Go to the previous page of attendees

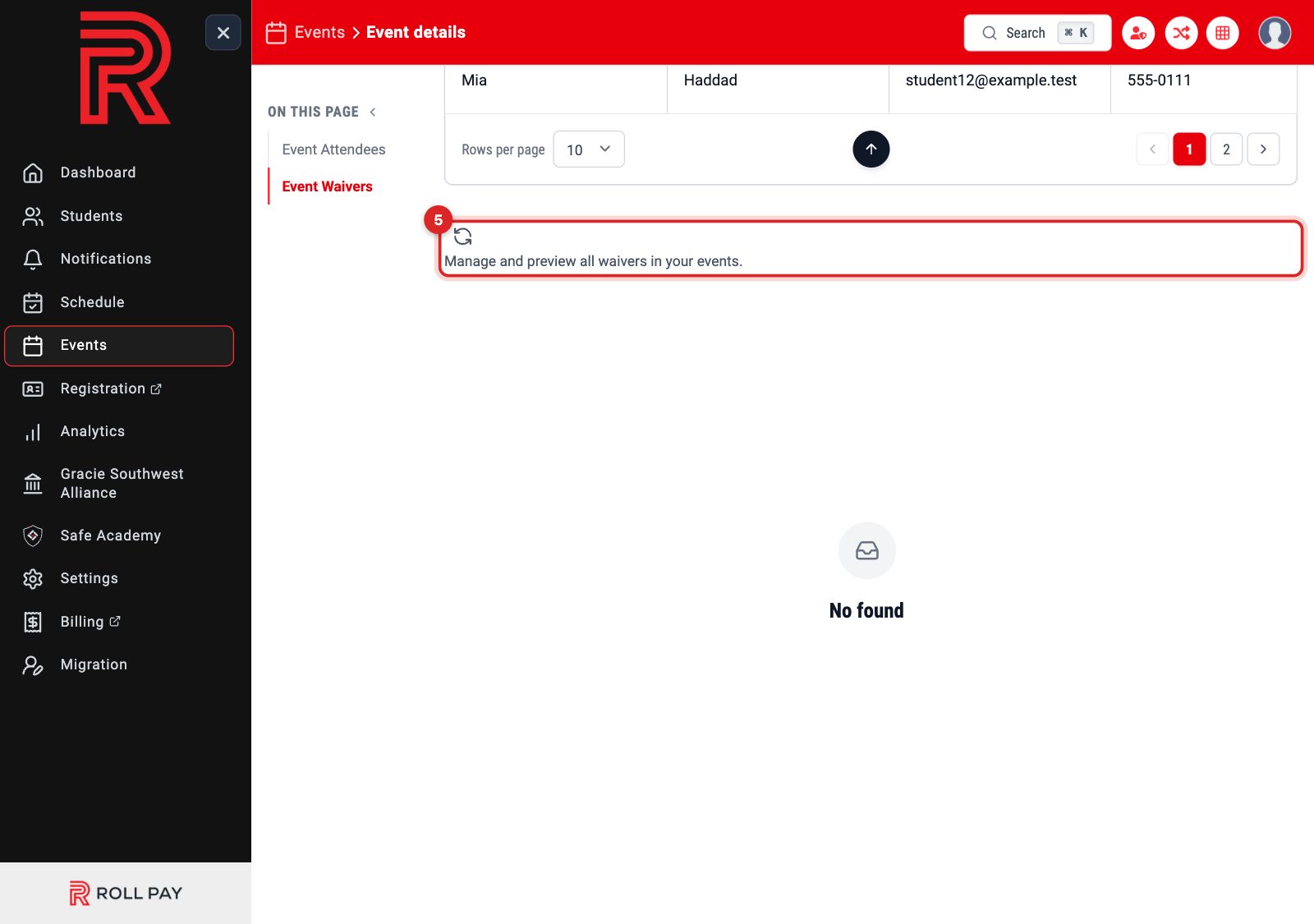point(1152,149)
